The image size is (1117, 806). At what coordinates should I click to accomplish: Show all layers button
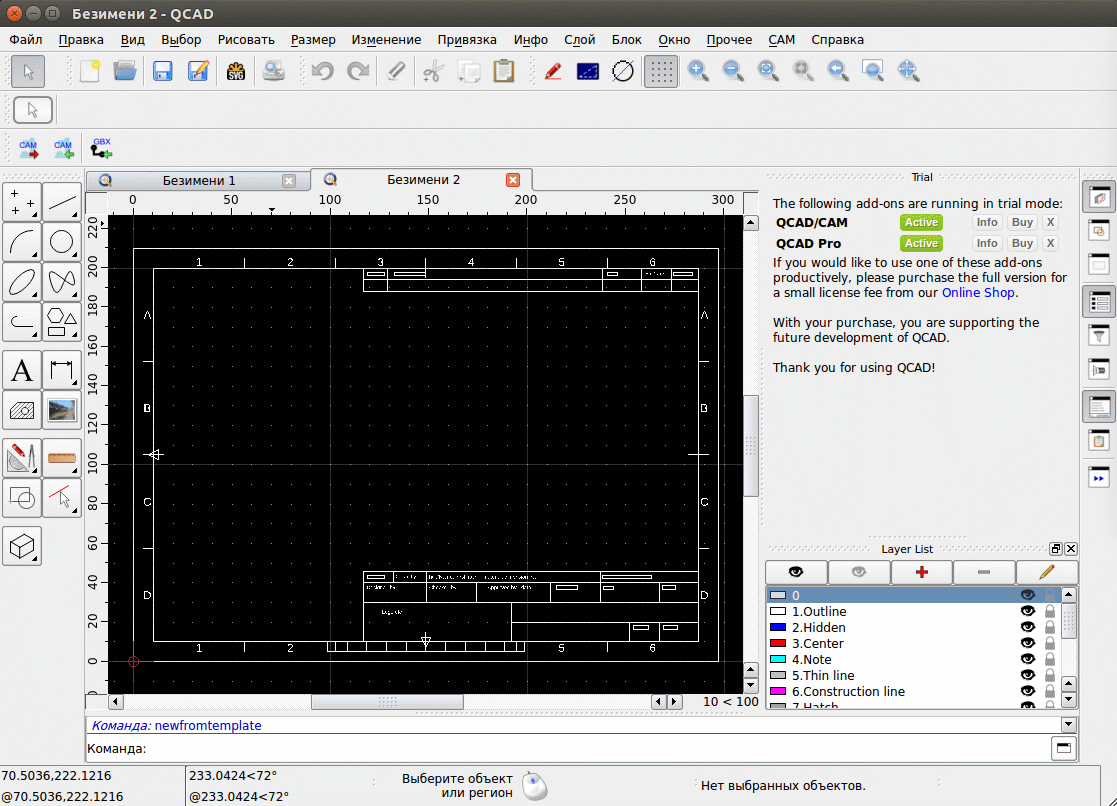(x=796, y=572)
